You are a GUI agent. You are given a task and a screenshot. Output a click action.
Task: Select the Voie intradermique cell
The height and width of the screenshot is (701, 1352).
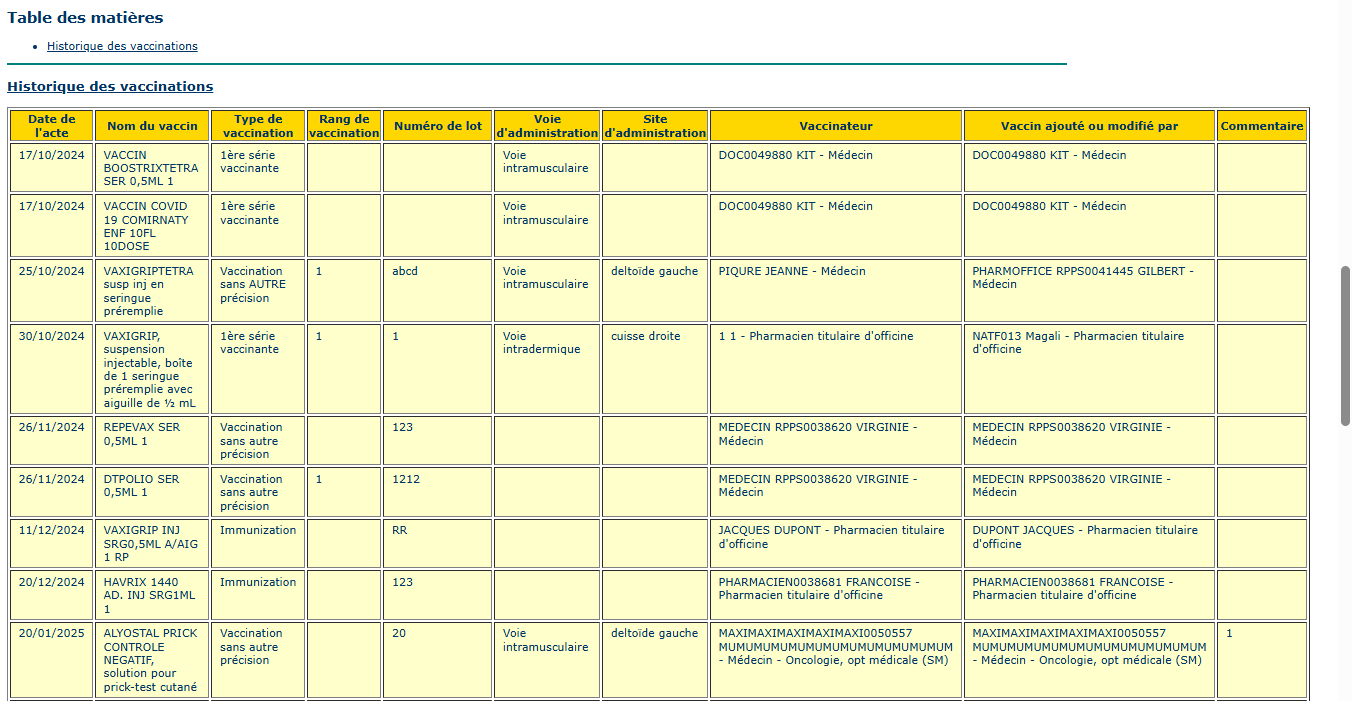point(541,343)
